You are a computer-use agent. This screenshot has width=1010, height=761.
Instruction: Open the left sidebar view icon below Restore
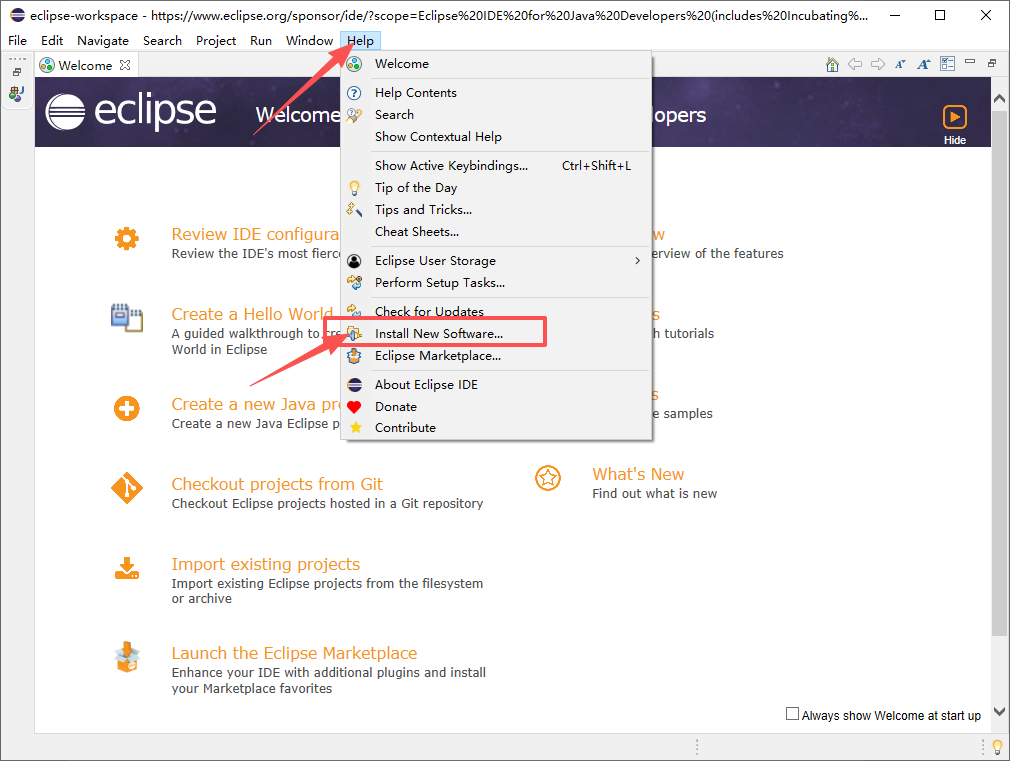pos(17,94)
